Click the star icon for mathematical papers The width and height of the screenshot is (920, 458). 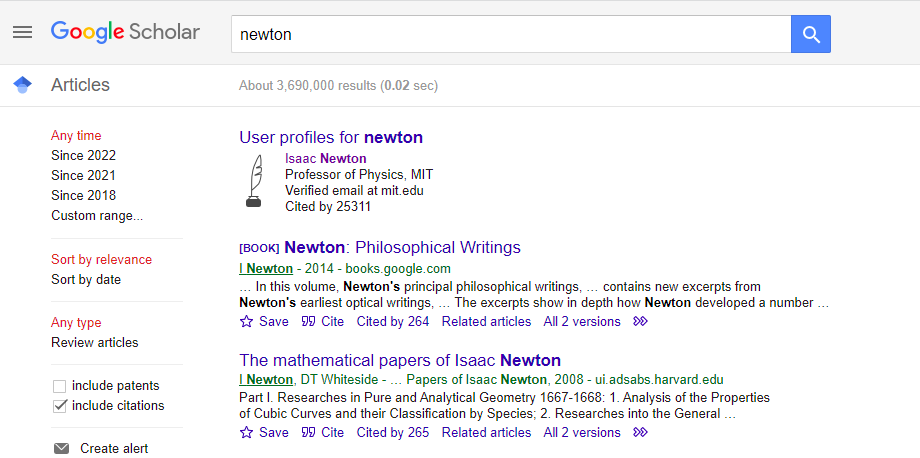coord(247,432)
